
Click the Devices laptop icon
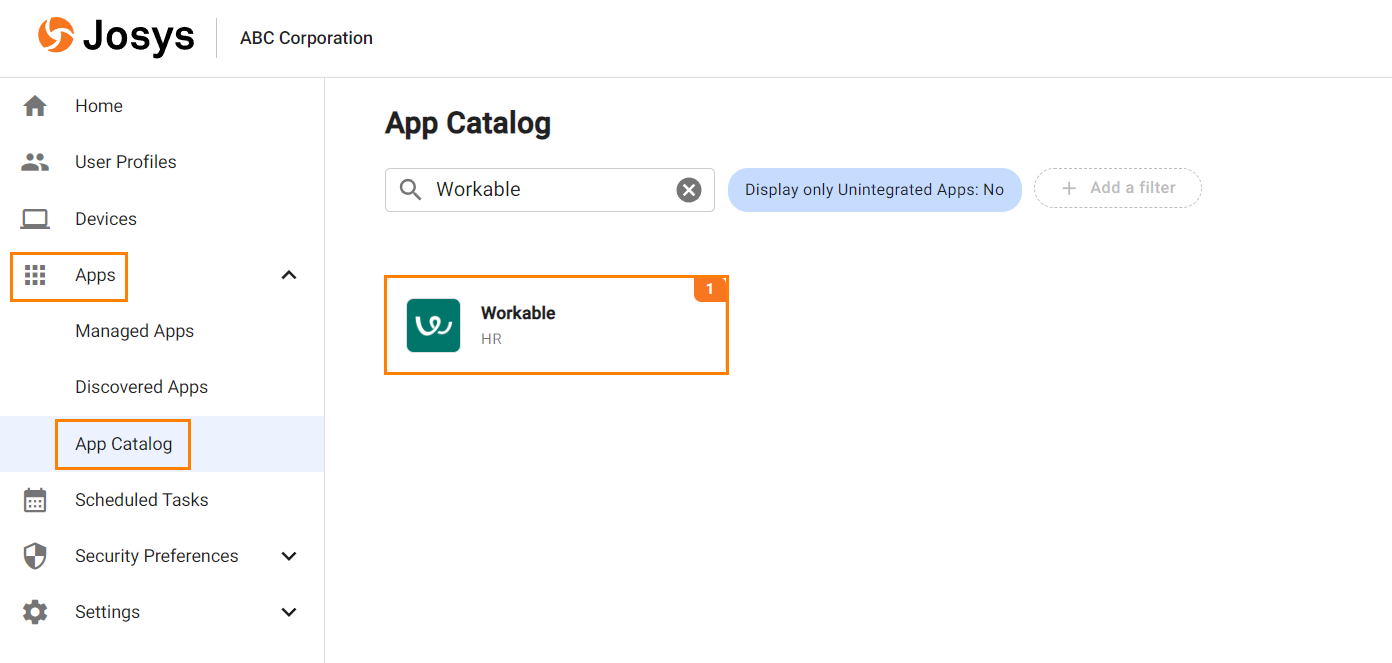coord(35,219)
